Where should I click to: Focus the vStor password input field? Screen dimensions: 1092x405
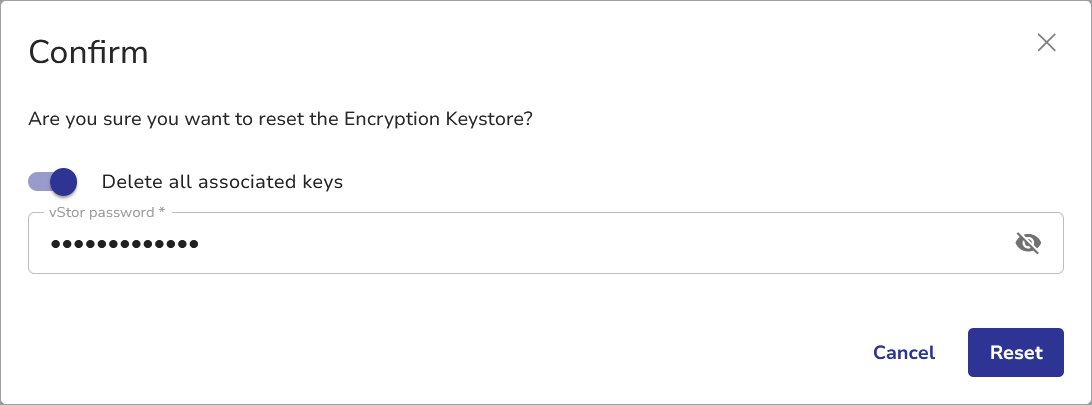pyautogui.click(x=600, y=243)
